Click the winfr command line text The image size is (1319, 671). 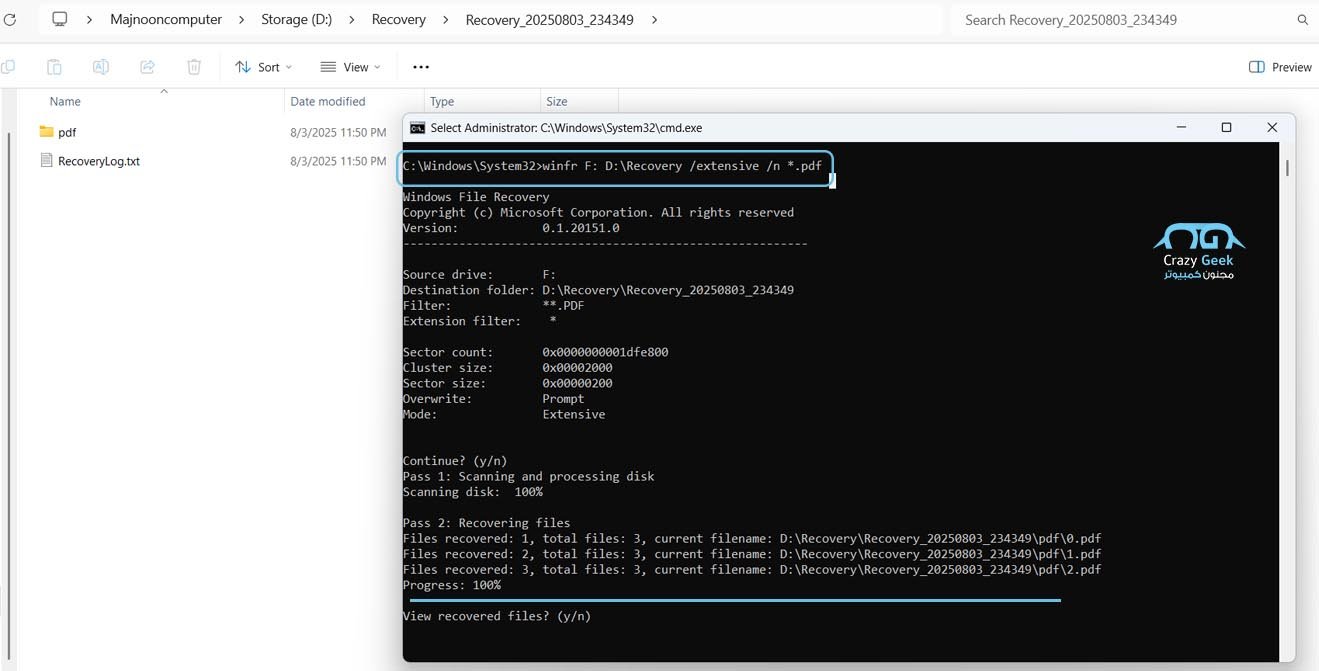point(612,166)
